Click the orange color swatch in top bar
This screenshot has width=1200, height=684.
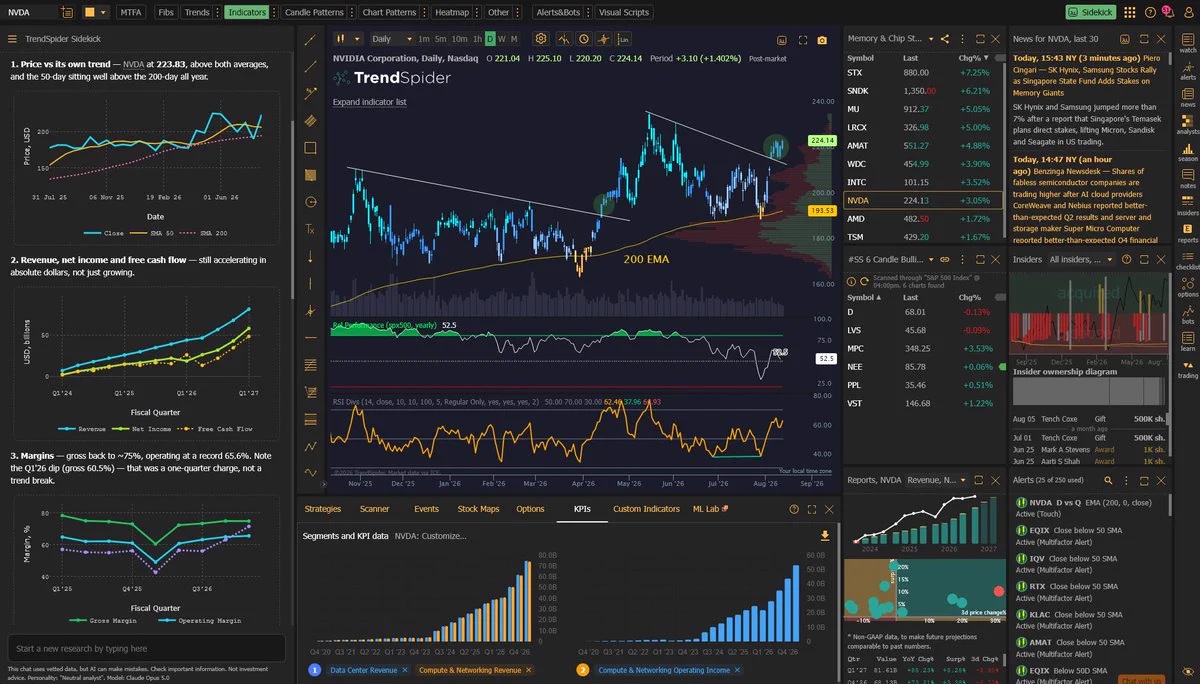click(91, 12)
